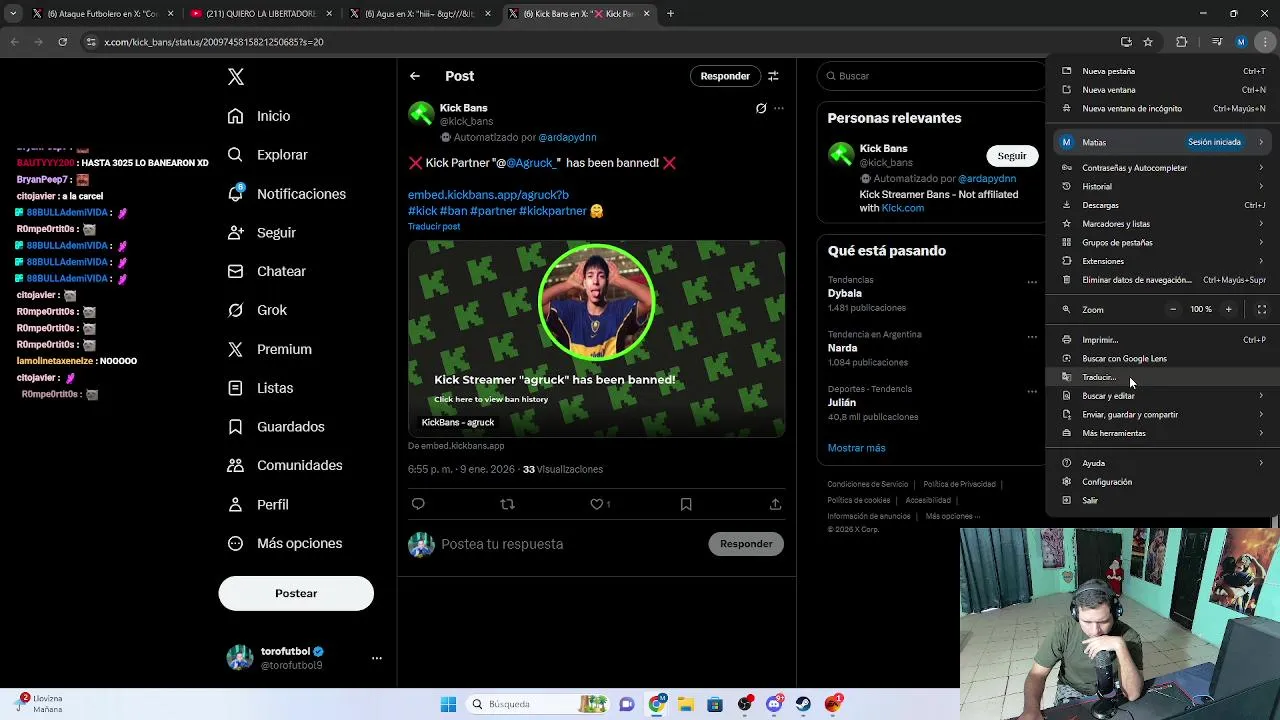Bookmark this page with star icon
1280x720 pixels.
[1148, 42]
